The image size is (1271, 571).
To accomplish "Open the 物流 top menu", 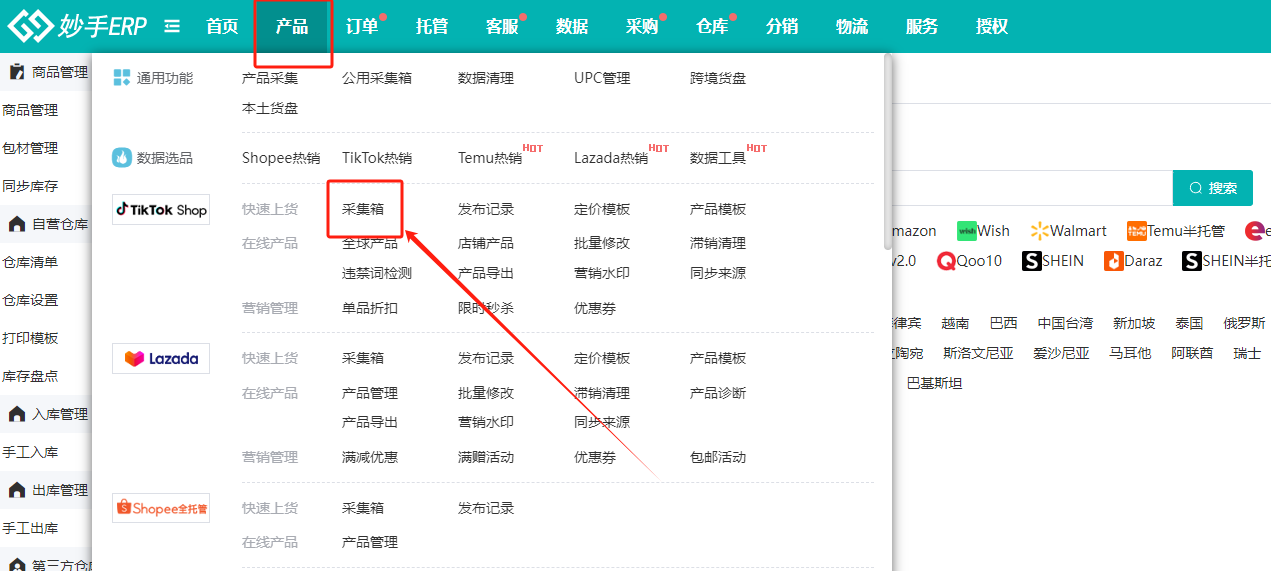I will [852, 27].
